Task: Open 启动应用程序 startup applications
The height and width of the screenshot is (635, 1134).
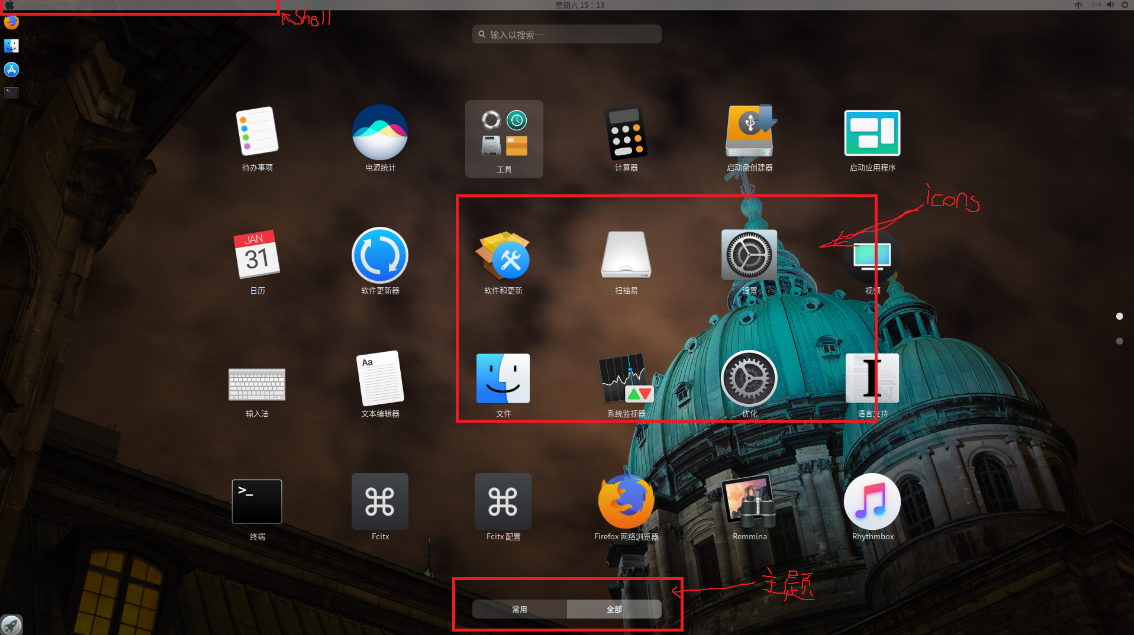Action: (x=872, y=132)
